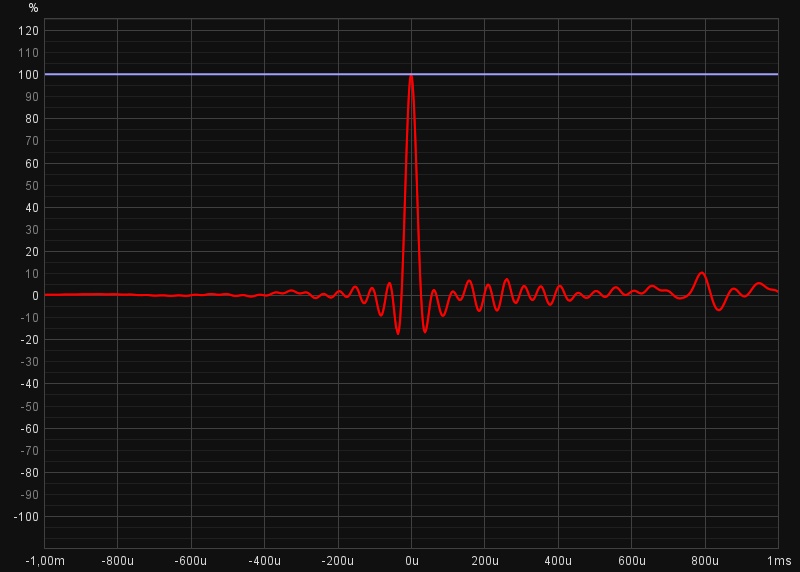The image size is (800, 572).
Task: Click the positive 100 y-axis label
Action: tap(29, 75)
